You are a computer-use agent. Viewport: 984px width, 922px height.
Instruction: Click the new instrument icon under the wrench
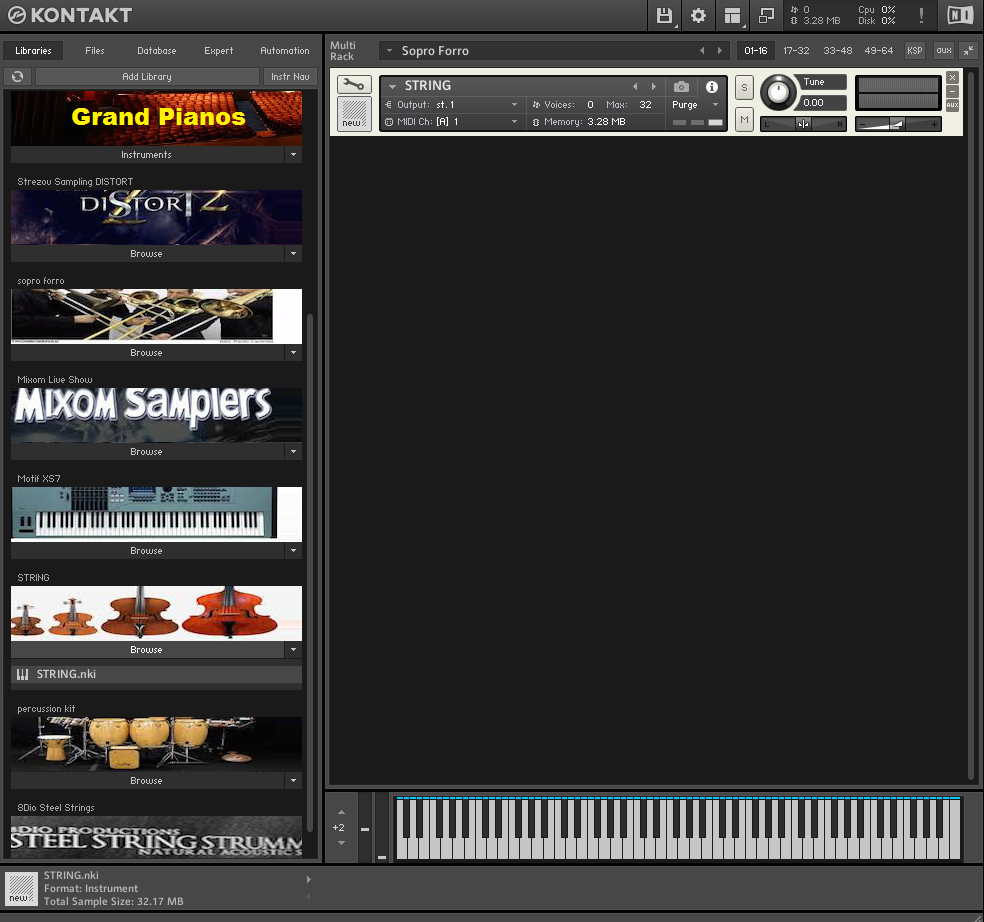[x=354, y=113]
